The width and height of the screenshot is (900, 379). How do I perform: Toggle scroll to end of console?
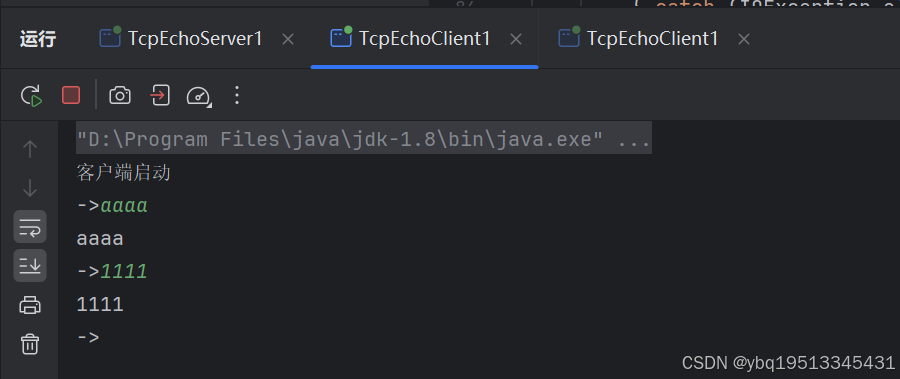30,265
